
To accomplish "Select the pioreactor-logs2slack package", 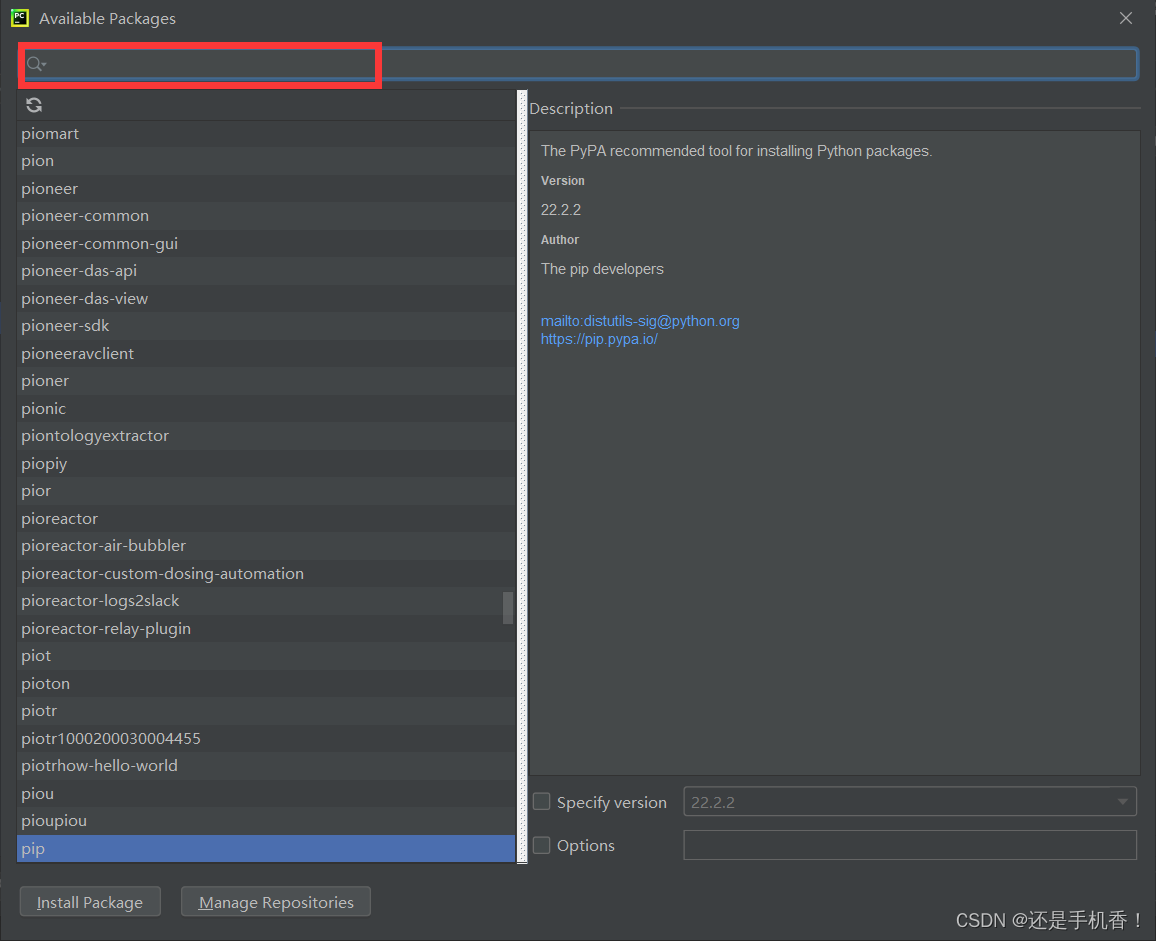I will coord(266,601).
